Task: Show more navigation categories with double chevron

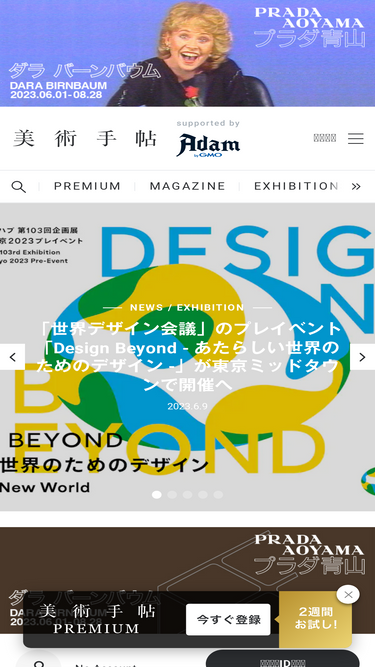Action: (x=356, y=186)
